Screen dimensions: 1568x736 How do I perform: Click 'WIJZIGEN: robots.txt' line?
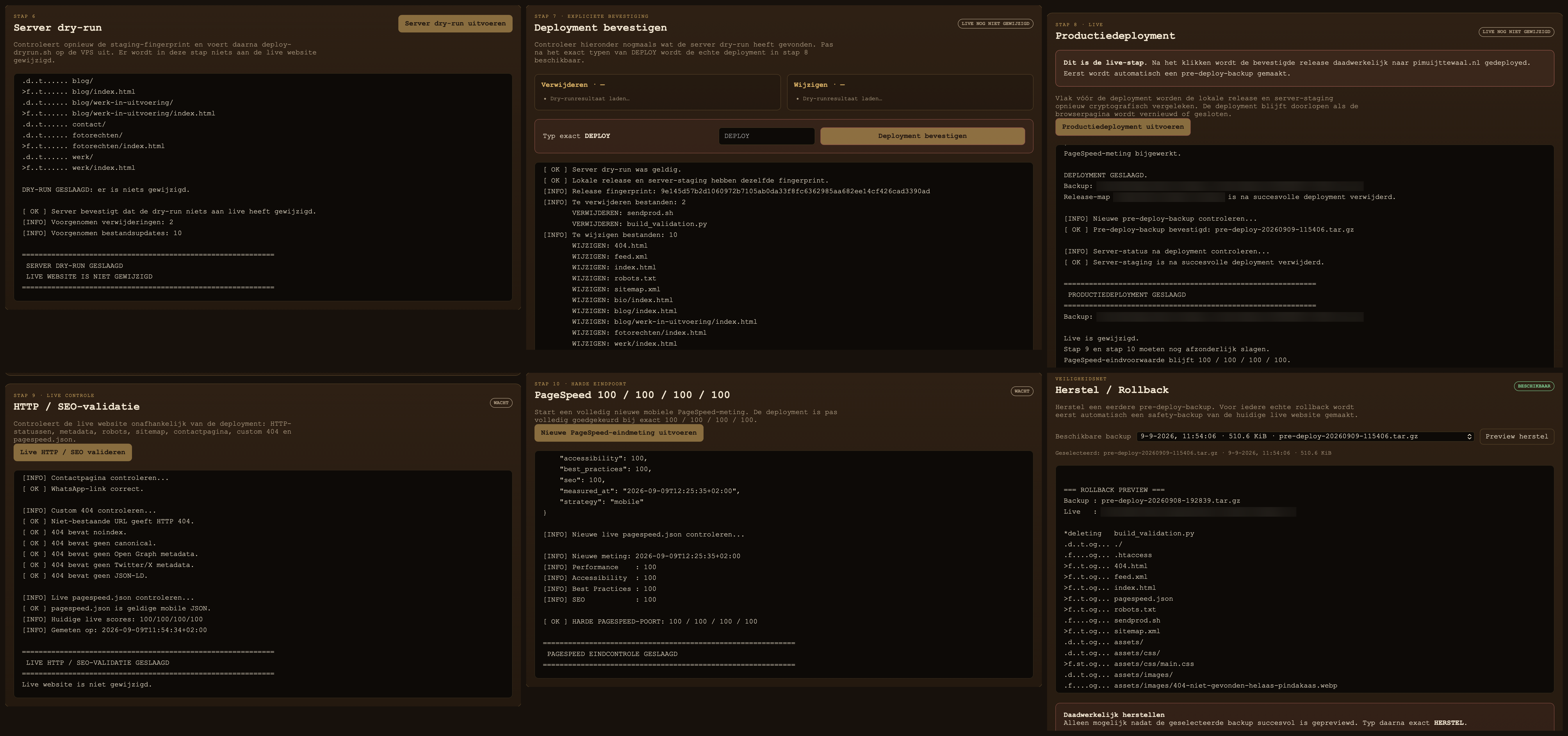614,278
